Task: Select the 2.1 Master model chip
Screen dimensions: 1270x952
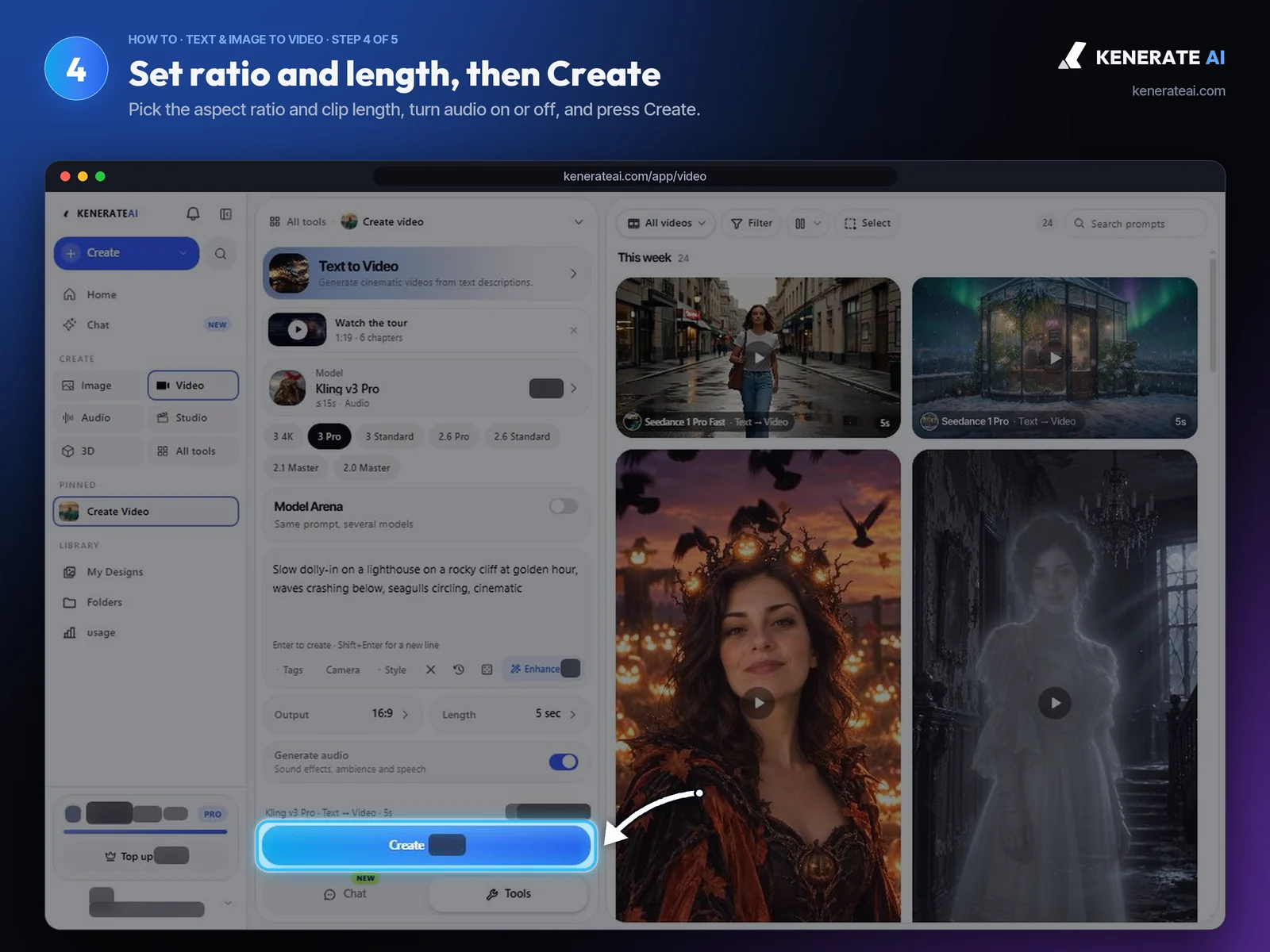Action: (296, 468)
